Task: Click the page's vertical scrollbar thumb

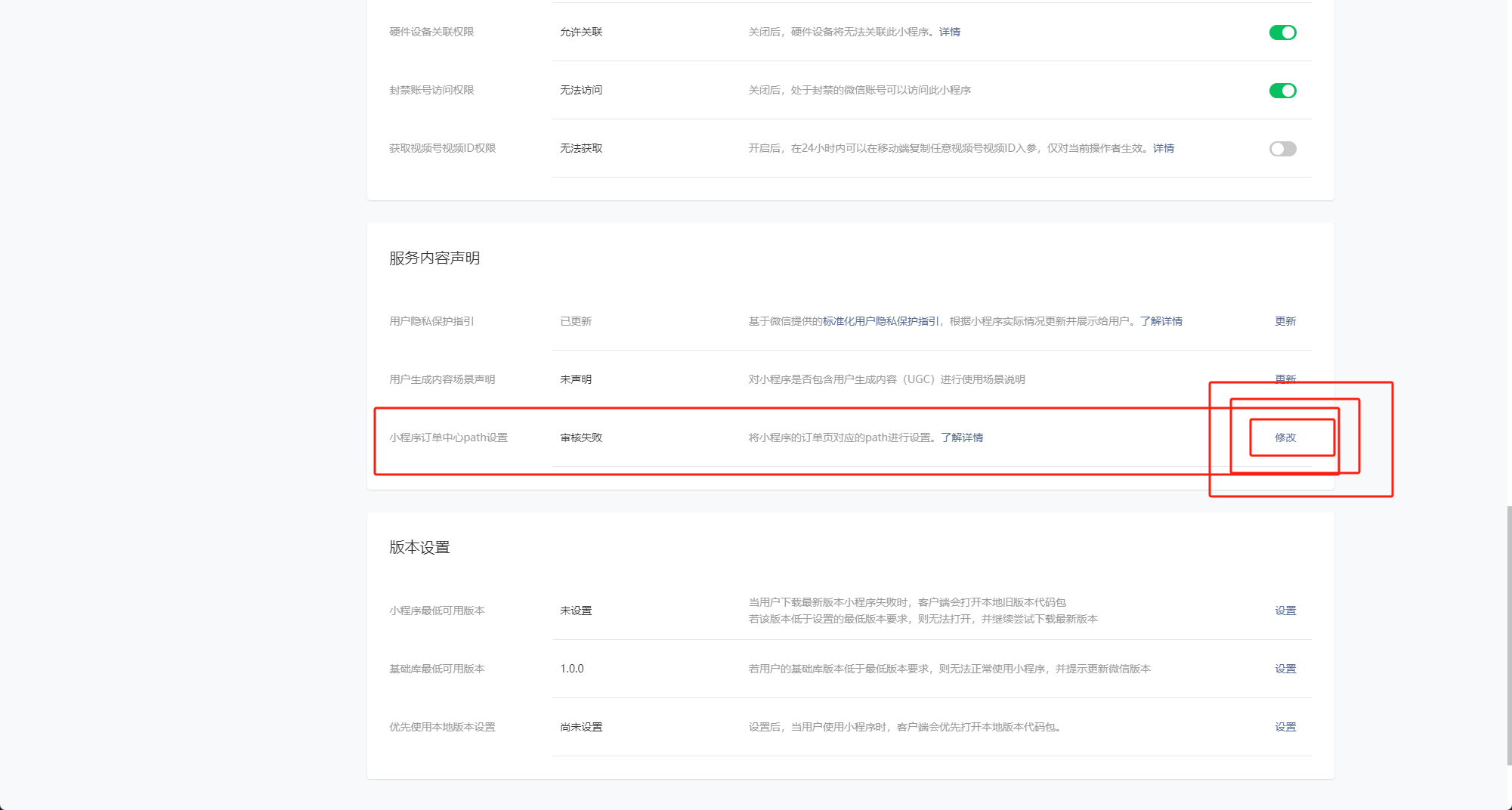Action: click(x=1509, y=635)
